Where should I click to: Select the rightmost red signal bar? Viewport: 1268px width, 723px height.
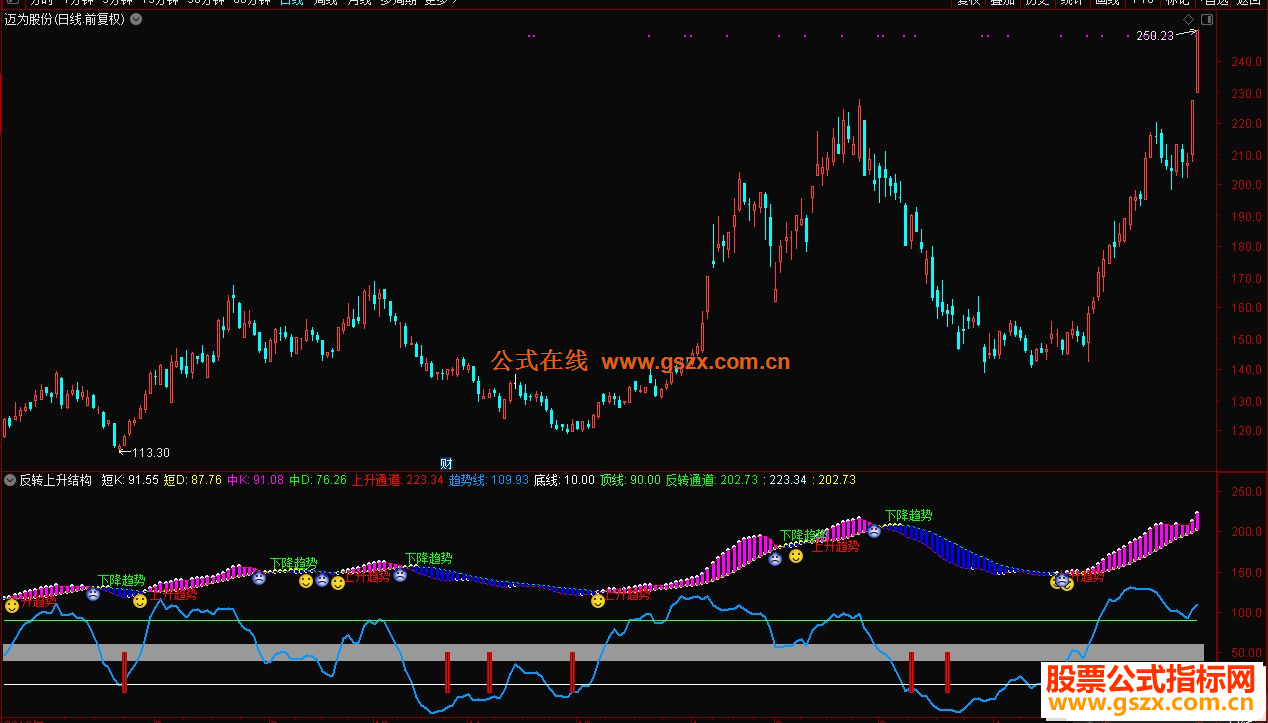tap(947, 672)
